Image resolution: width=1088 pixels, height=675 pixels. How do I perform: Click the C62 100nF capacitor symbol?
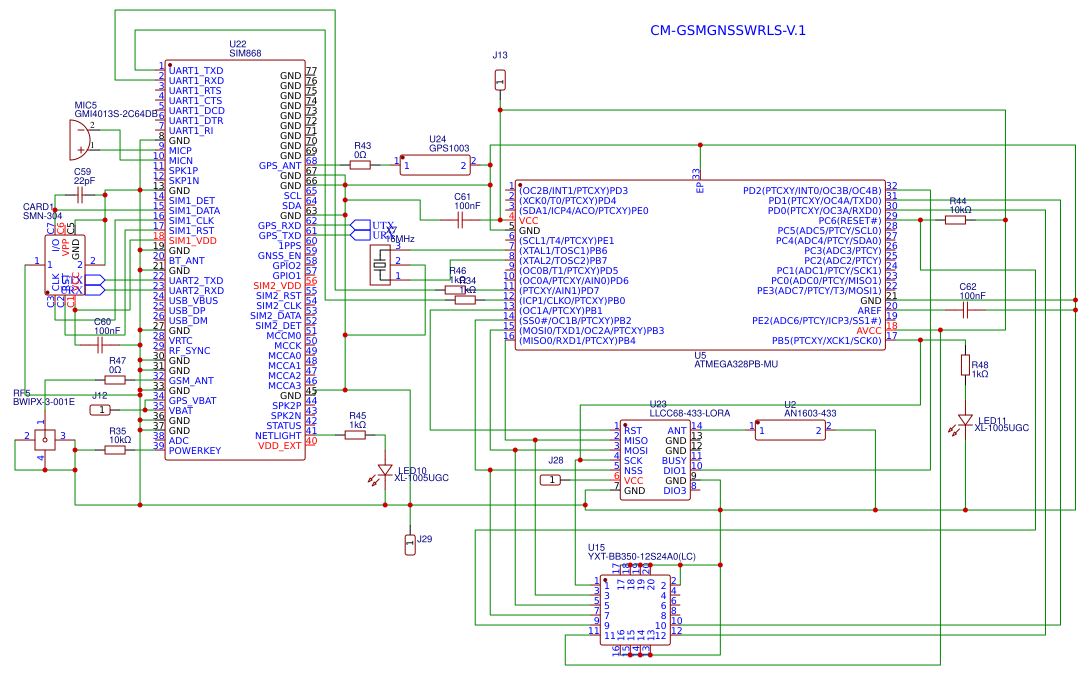(965, 311)
